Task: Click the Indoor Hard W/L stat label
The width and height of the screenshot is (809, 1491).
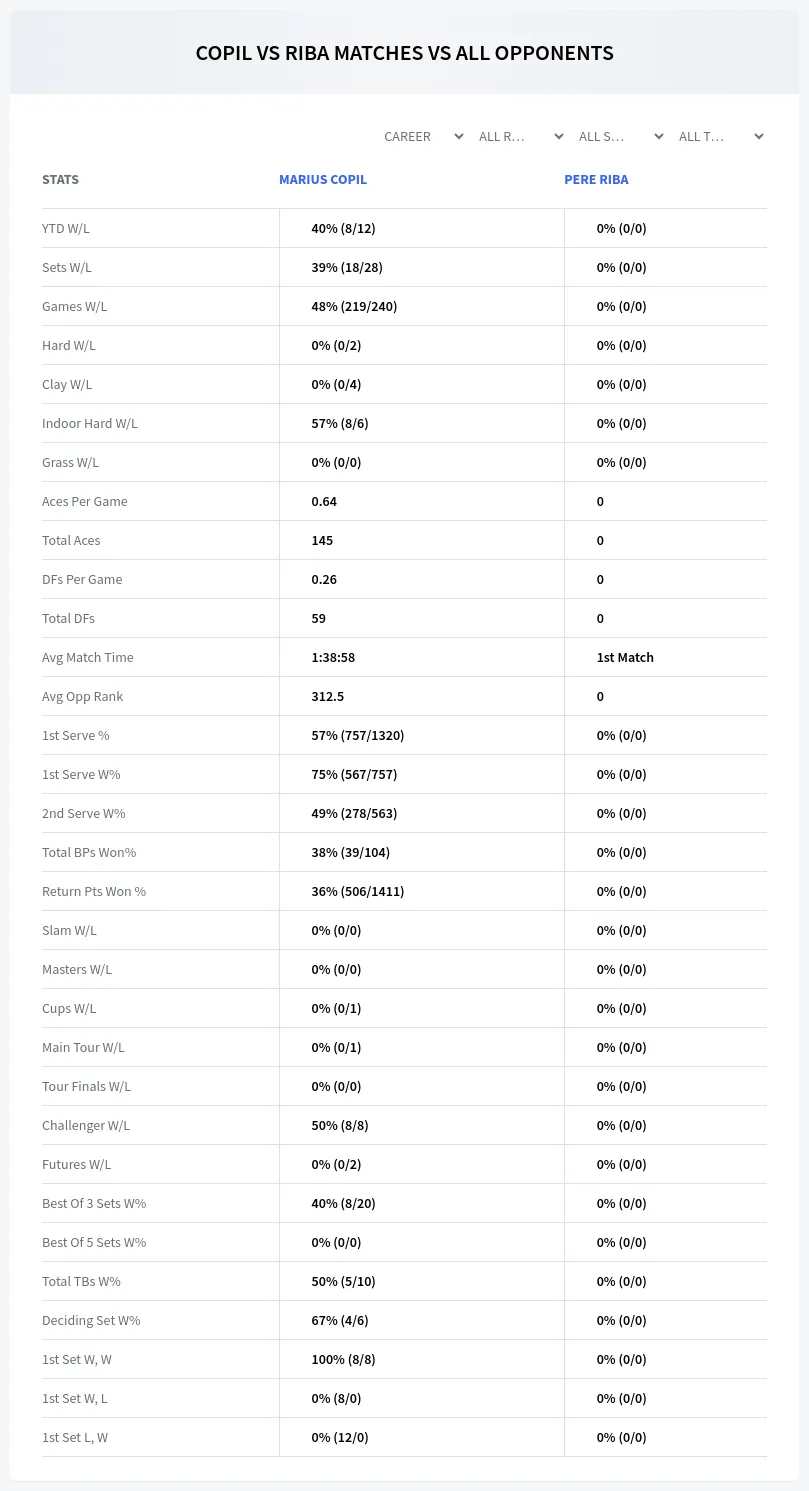Action: (x=90, y=423)
